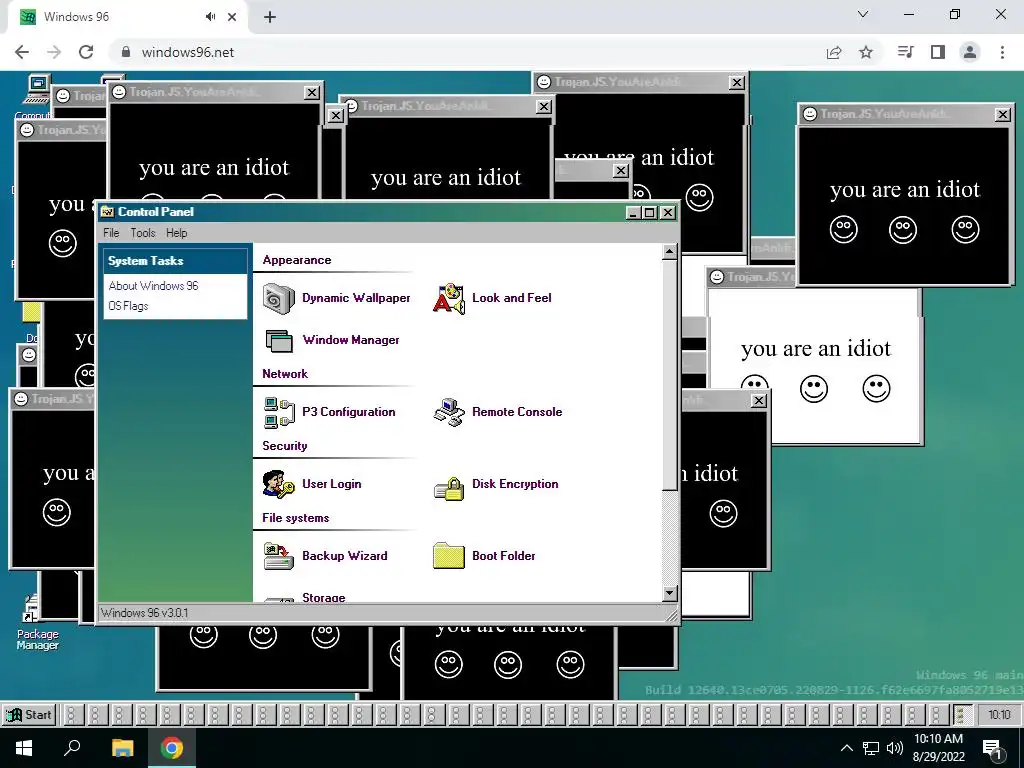
Task: Open Dynamic Wallpaper settings icon
Action: 279,298
